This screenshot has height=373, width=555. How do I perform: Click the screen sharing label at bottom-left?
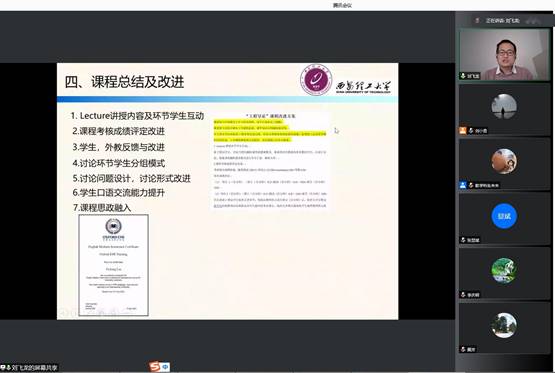(29, 368)
